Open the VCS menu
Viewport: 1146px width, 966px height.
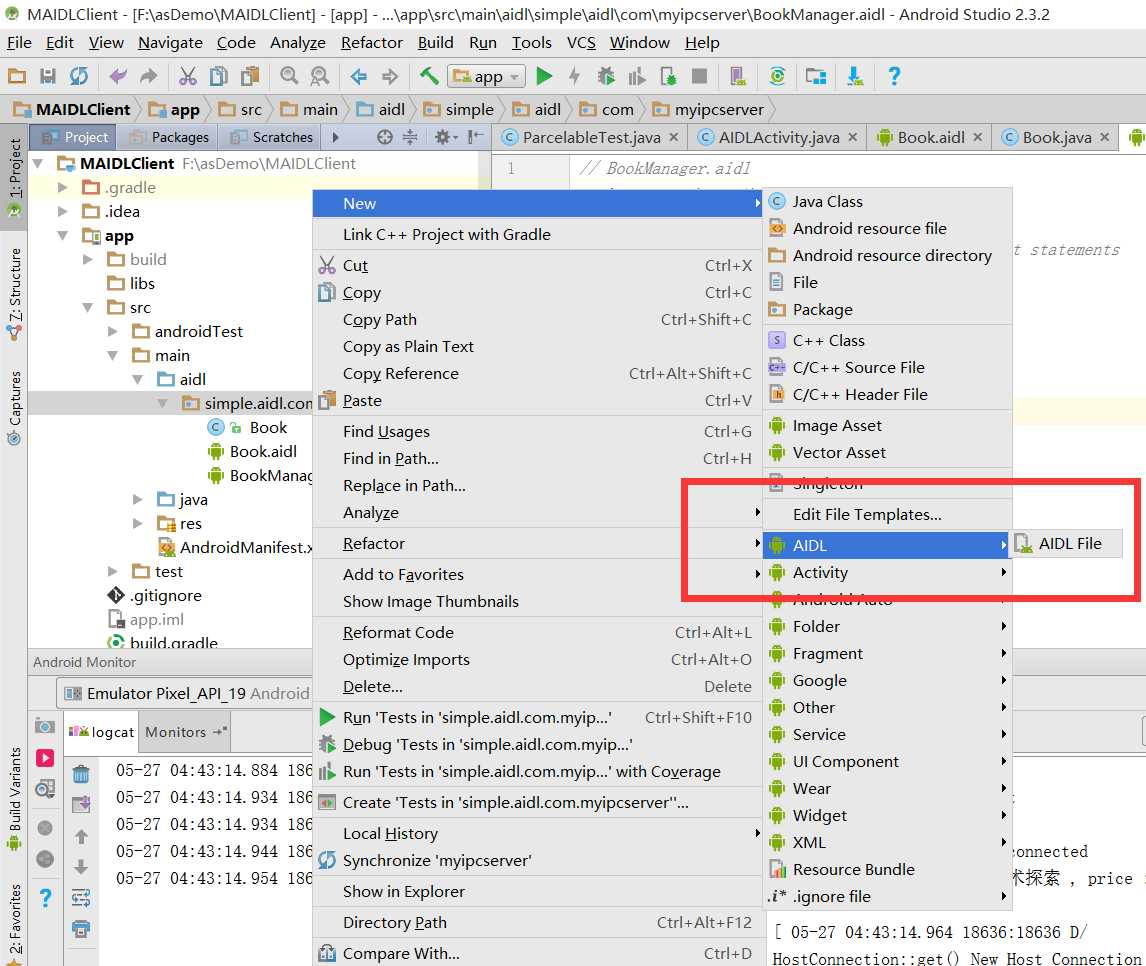(581, 42)
